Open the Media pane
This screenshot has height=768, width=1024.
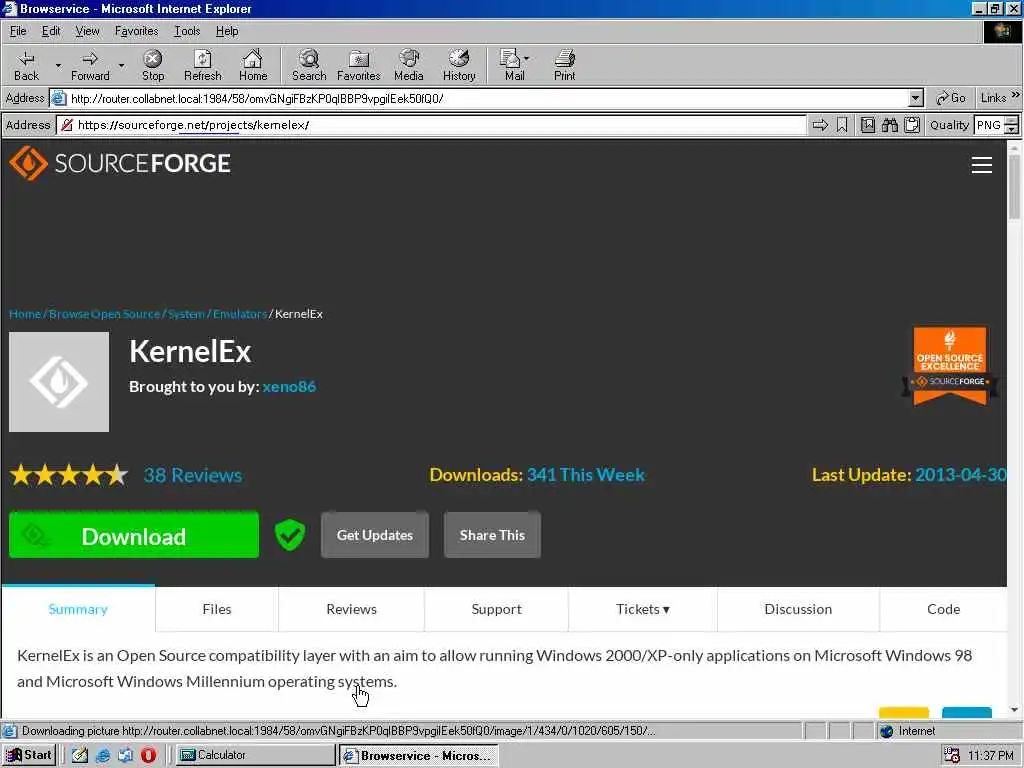pos(409,65)
